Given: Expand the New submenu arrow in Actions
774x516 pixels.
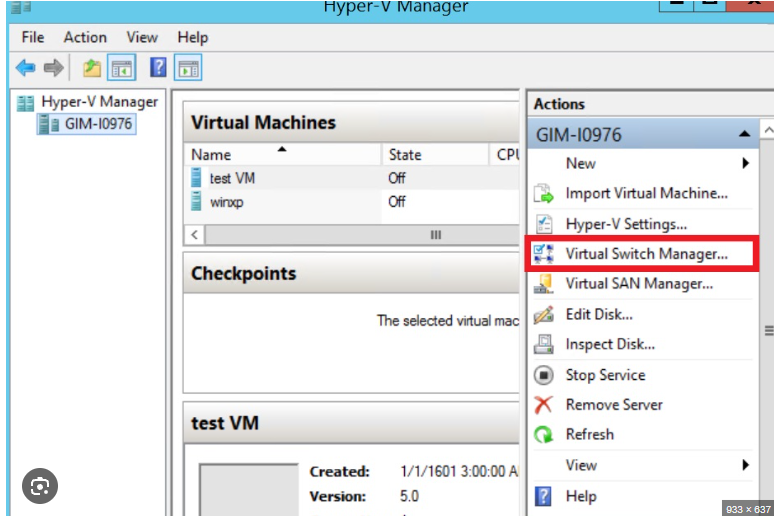Looking at the screenshot, I should click(x=745, y=163).
